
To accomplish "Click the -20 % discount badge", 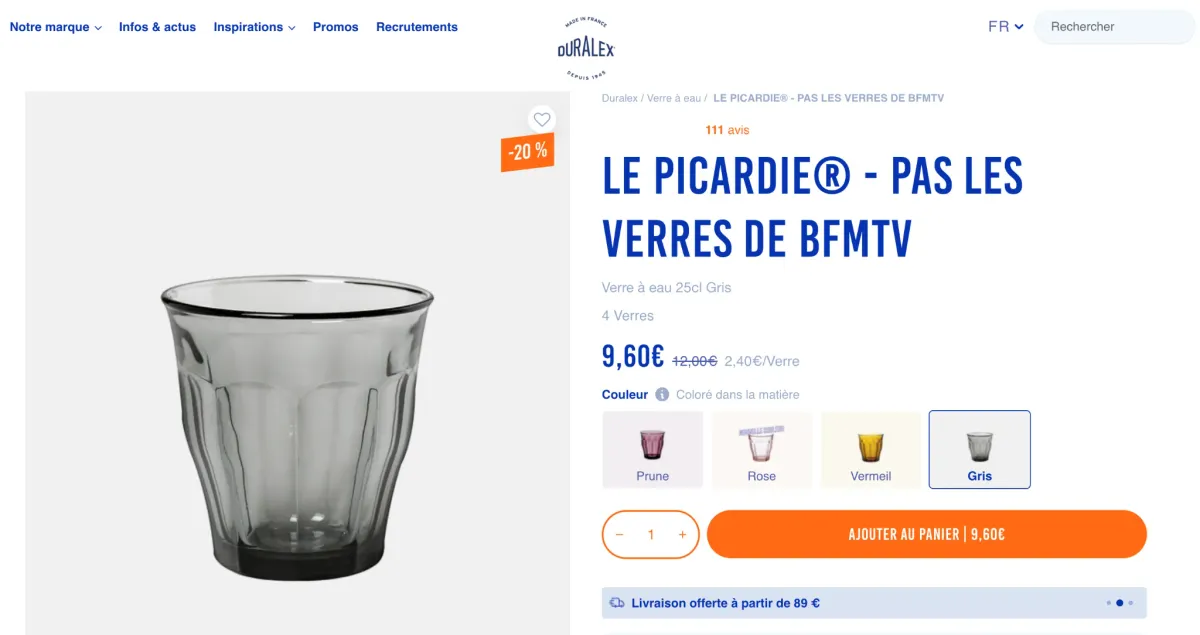I will [527, 152].
